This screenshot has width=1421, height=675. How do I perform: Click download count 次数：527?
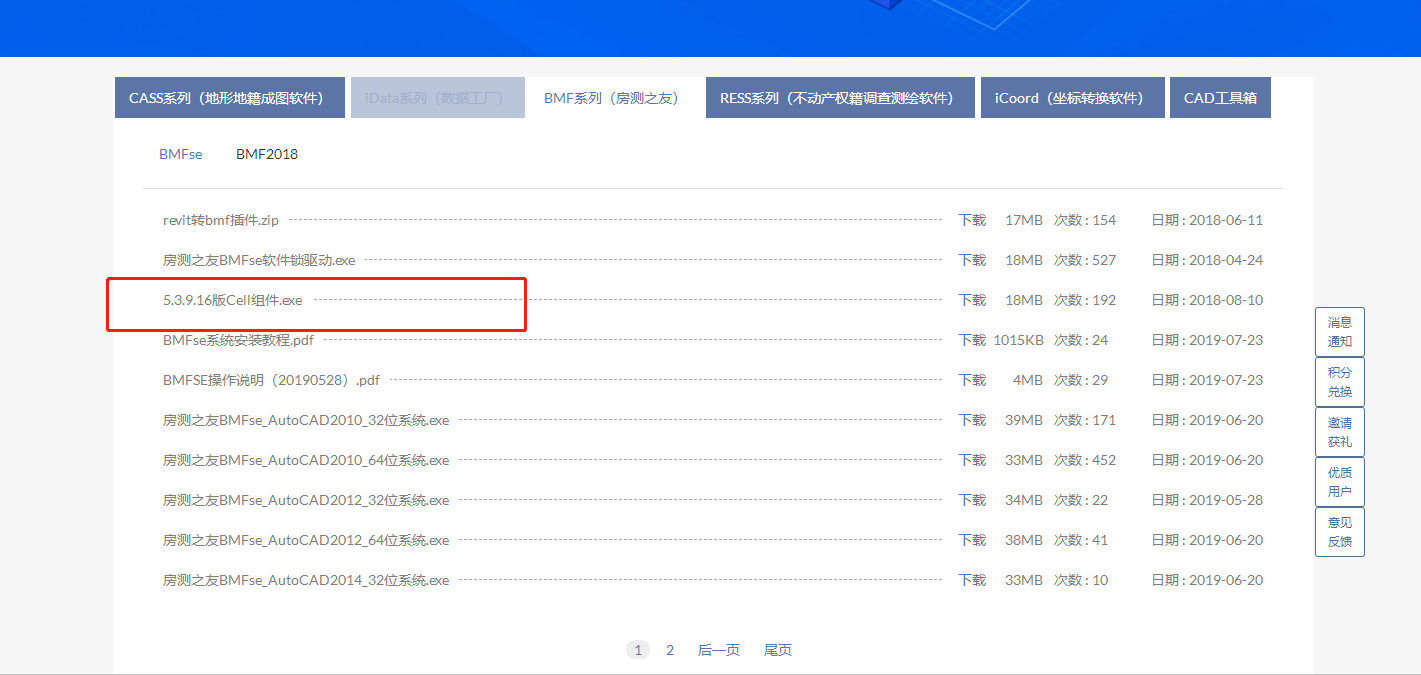click(1085, 260)
